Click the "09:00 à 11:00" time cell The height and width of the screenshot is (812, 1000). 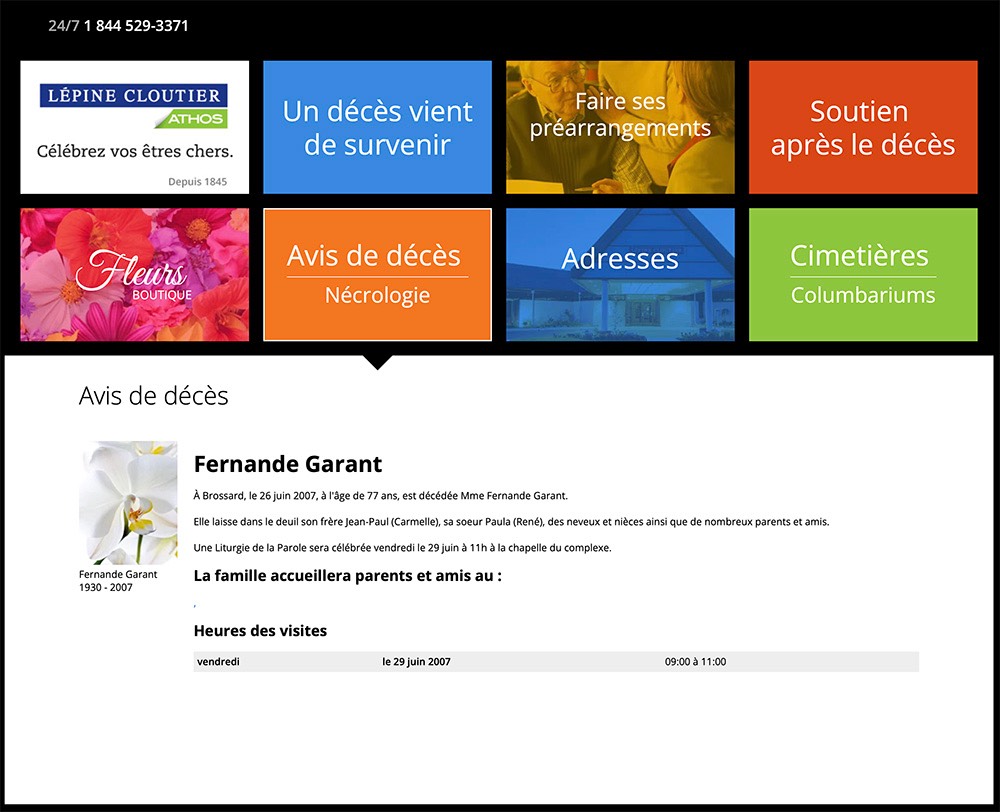(x=695, y=661)
